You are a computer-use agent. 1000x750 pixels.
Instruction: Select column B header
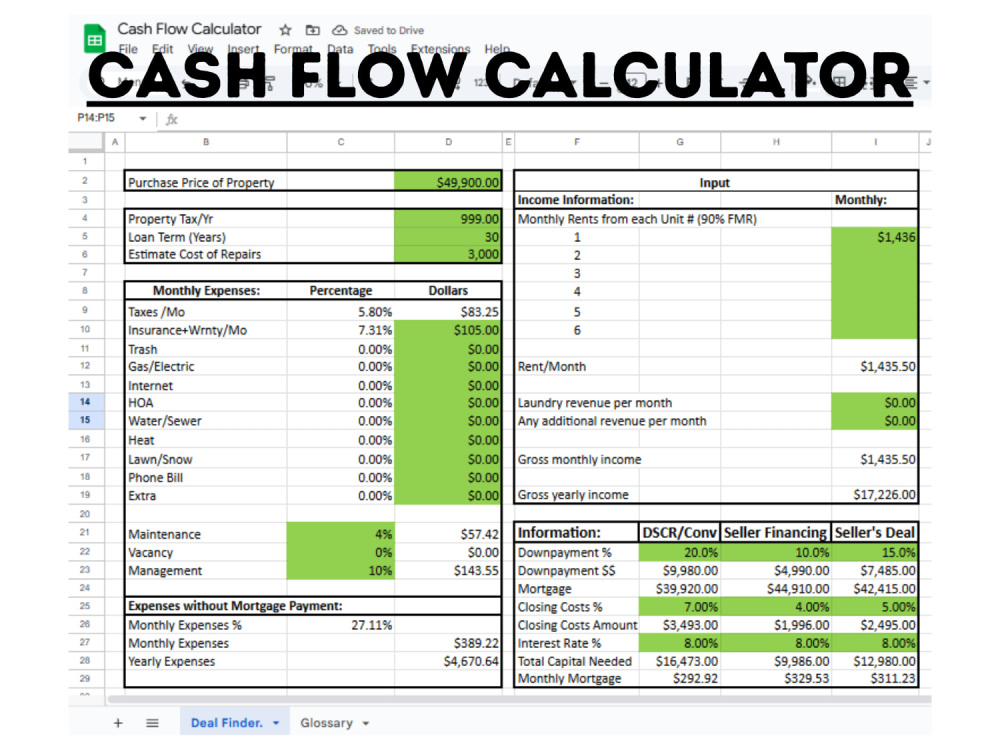(206, 142)
